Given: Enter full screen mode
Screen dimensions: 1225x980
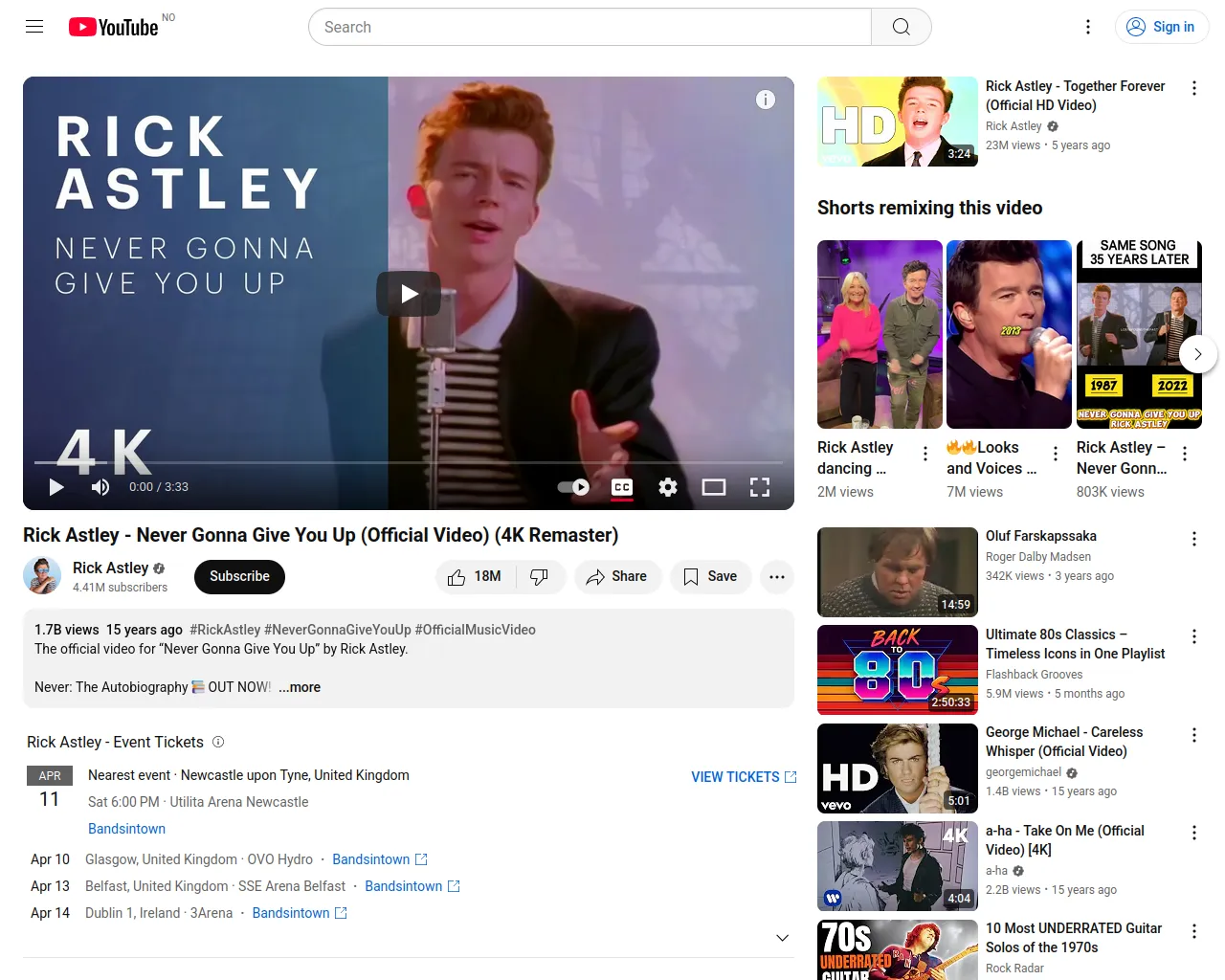Looking at the screenshot, I should coord(760,487).
